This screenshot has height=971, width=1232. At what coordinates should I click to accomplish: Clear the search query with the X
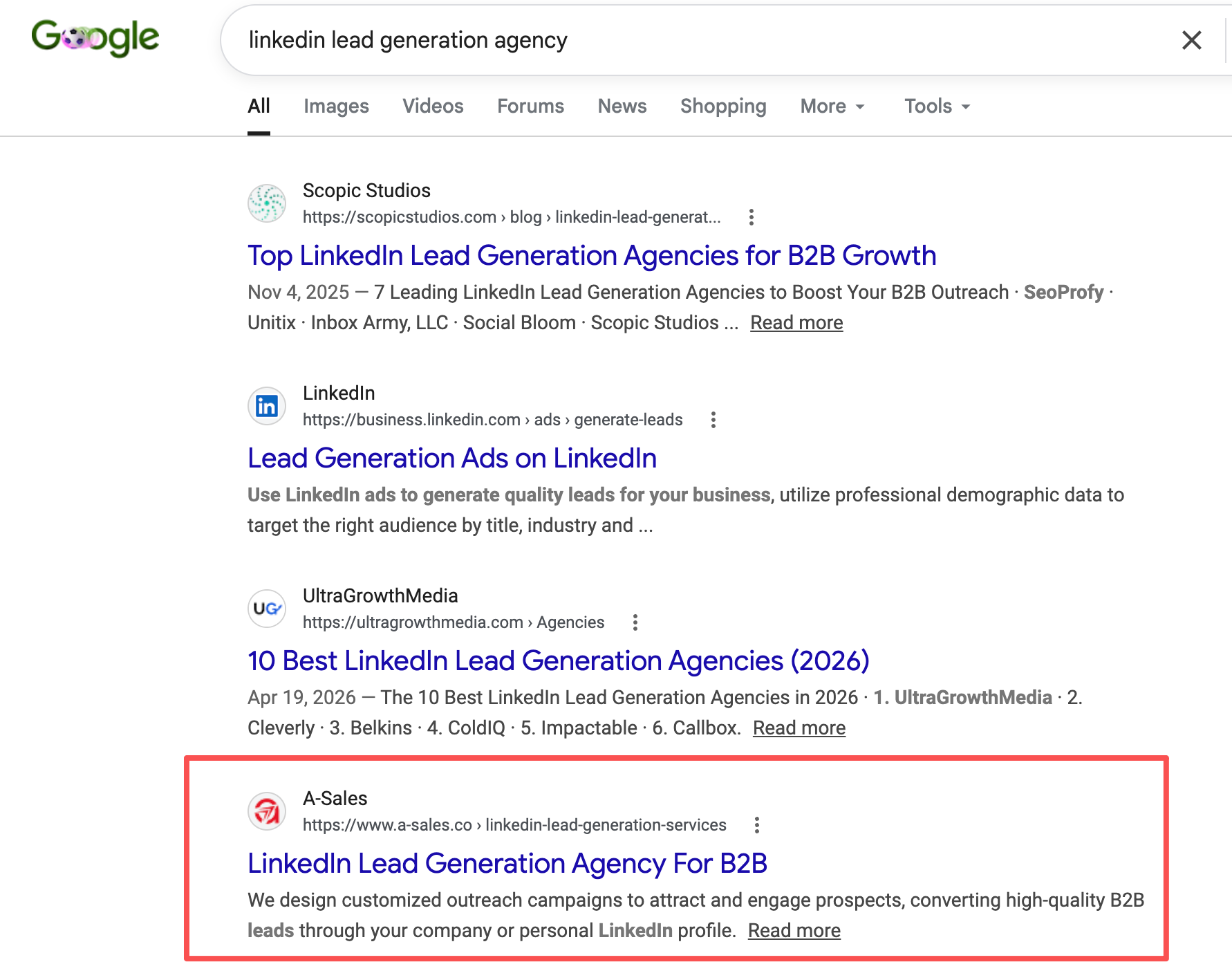(1191, 40)
